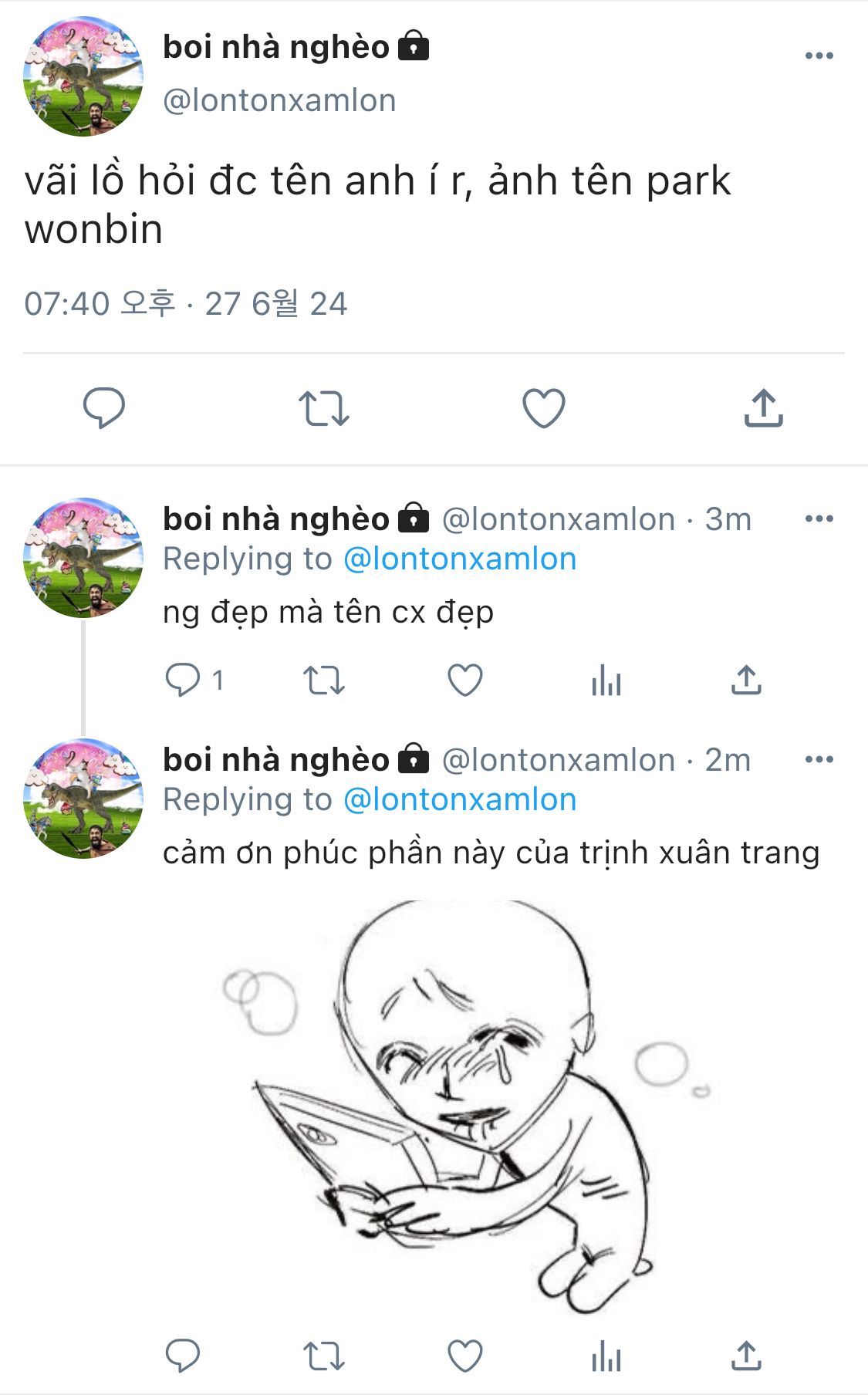Retweet the "cảm ơn phúc phần" tweet

pyautogui.click(x=323, y=1356)
